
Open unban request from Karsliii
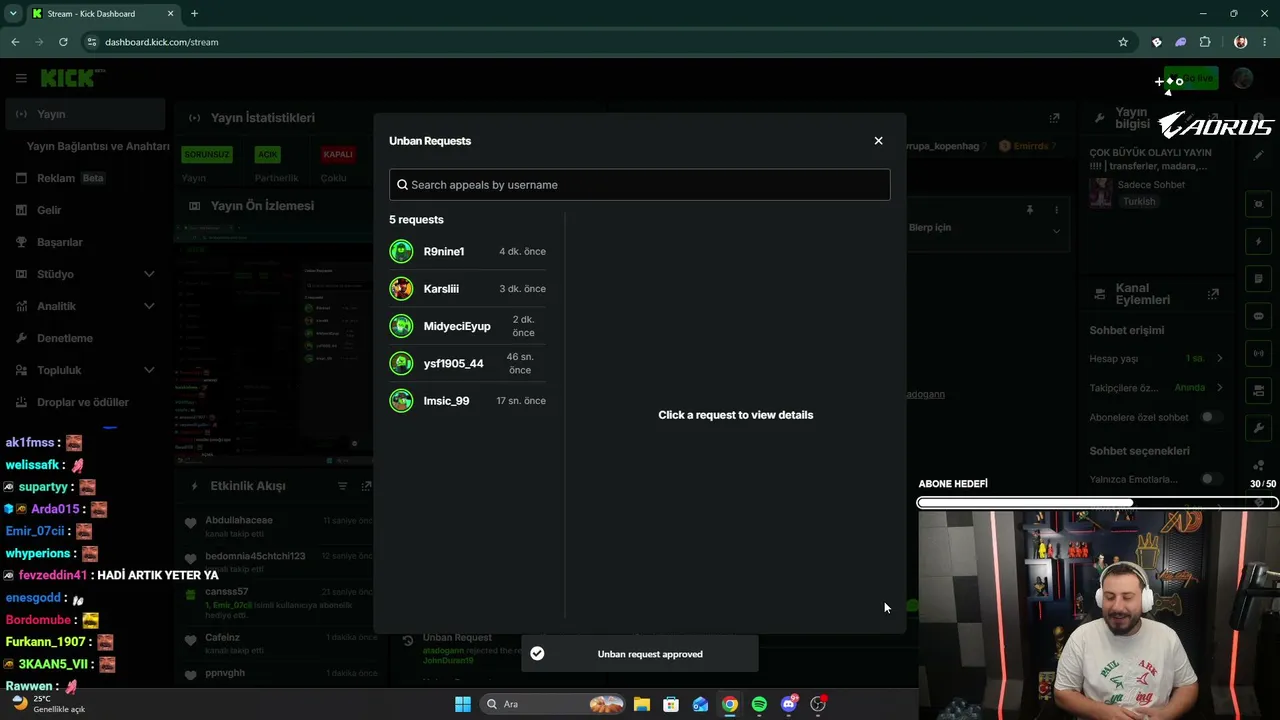coord(468,289)
